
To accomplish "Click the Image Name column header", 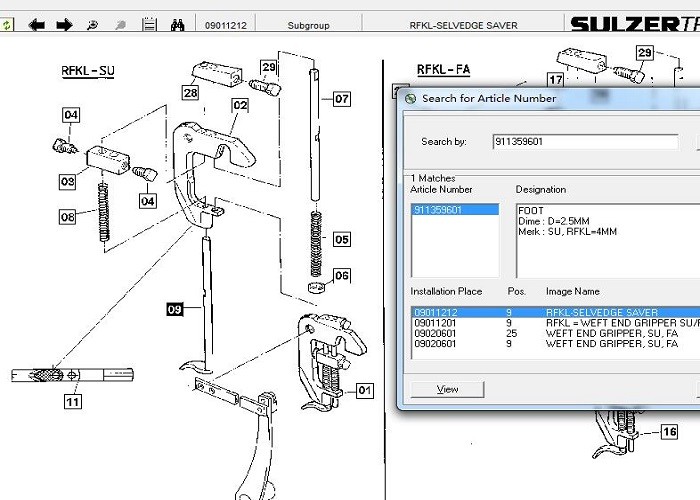I will pyautogui.click(x=572, y=292).
